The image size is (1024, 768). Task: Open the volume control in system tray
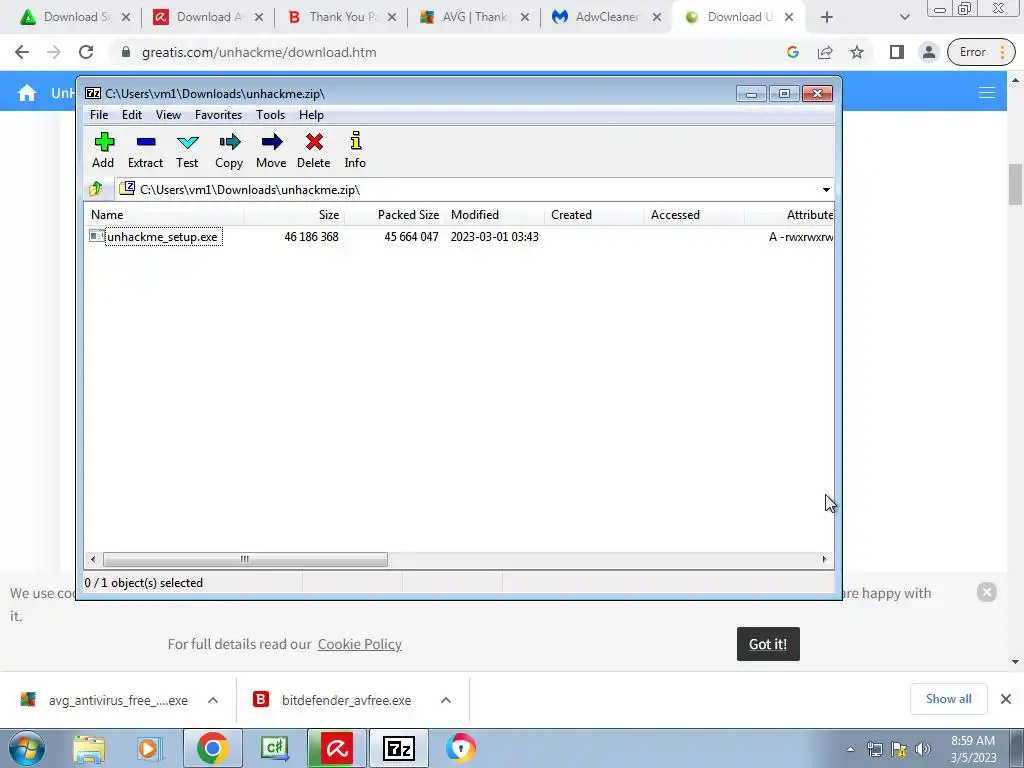pos(923,749)
